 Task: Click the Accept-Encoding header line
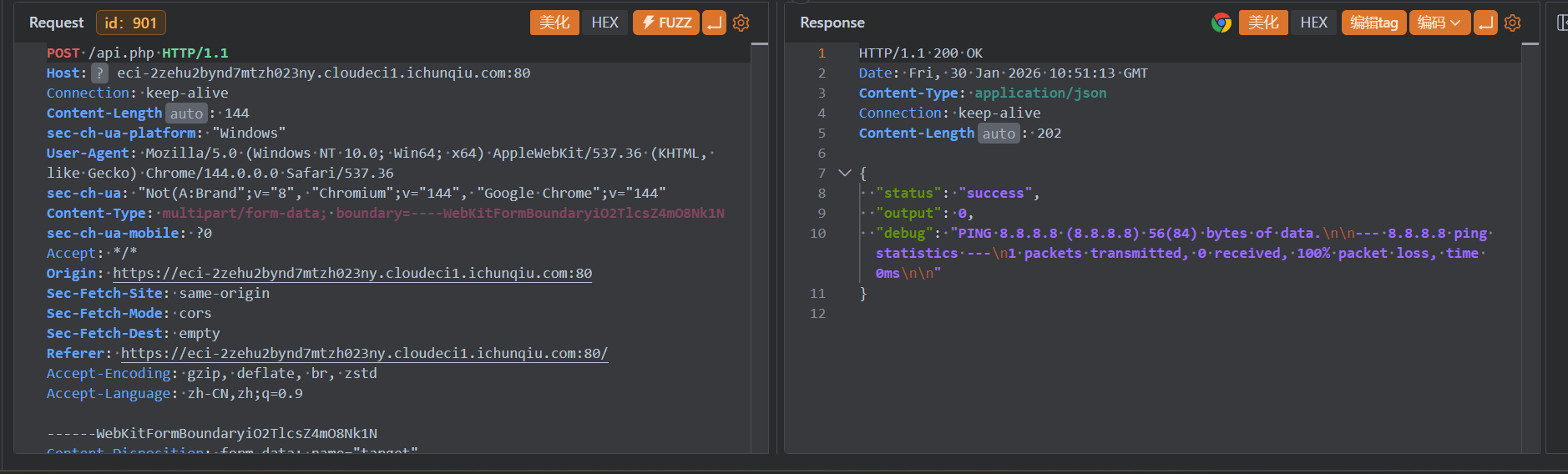coord(212,374)
